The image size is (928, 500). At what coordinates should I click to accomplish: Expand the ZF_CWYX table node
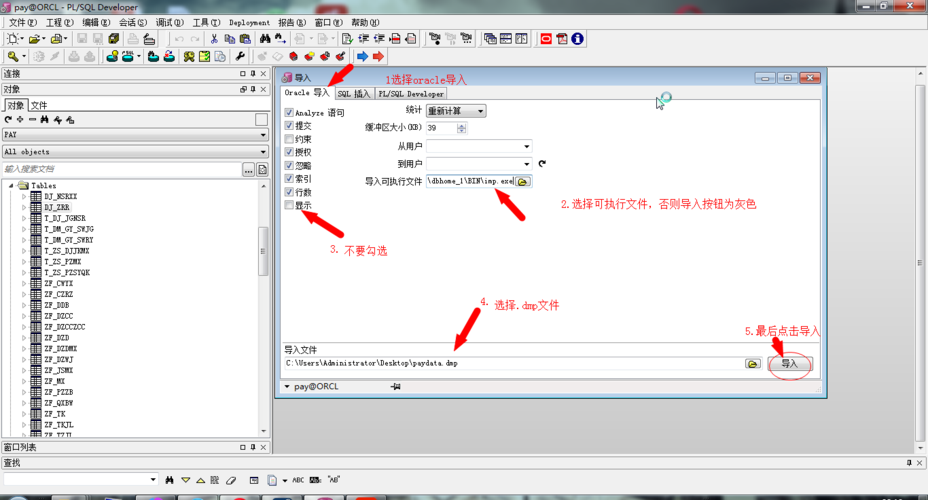coord(24,283)
